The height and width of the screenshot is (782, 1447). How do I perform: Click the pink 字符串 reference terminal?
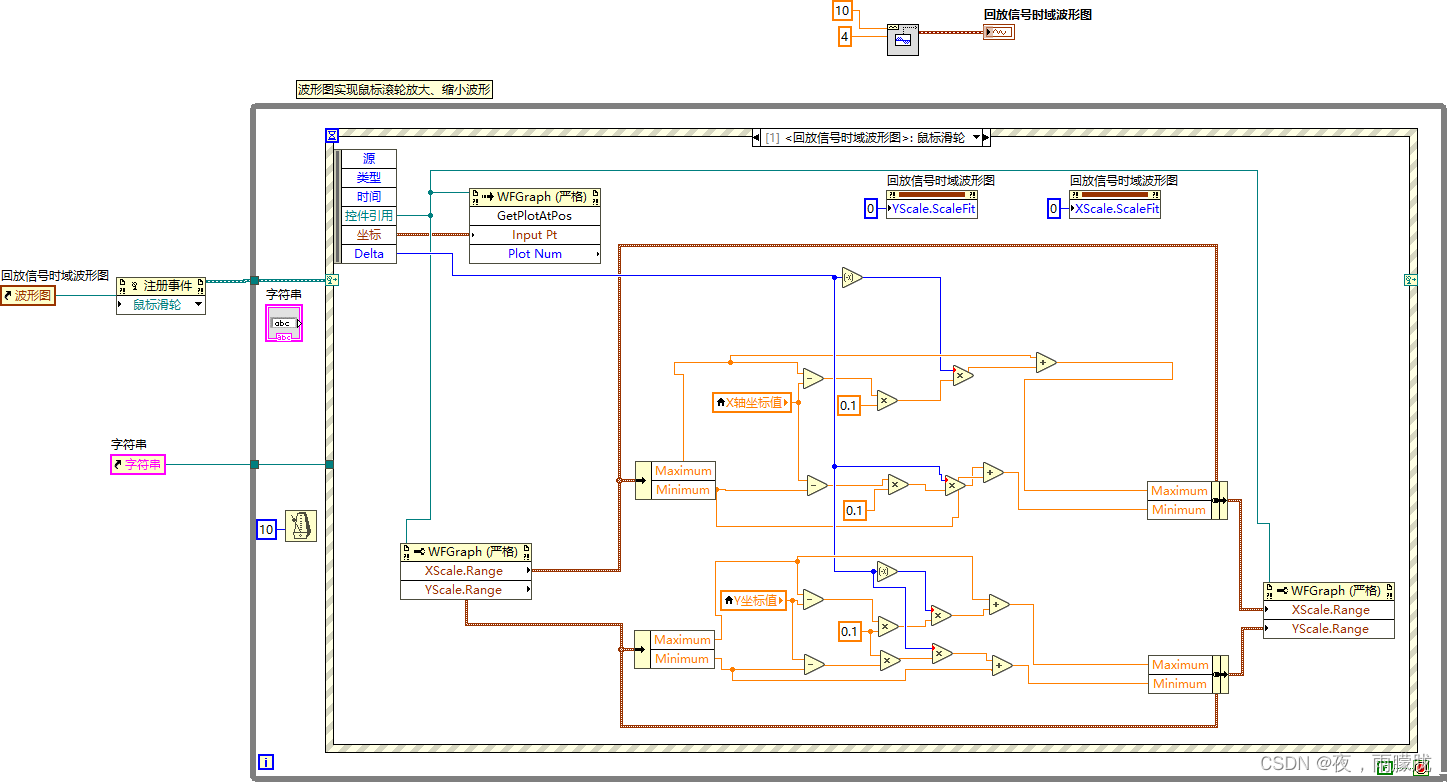tap(138, 464)
